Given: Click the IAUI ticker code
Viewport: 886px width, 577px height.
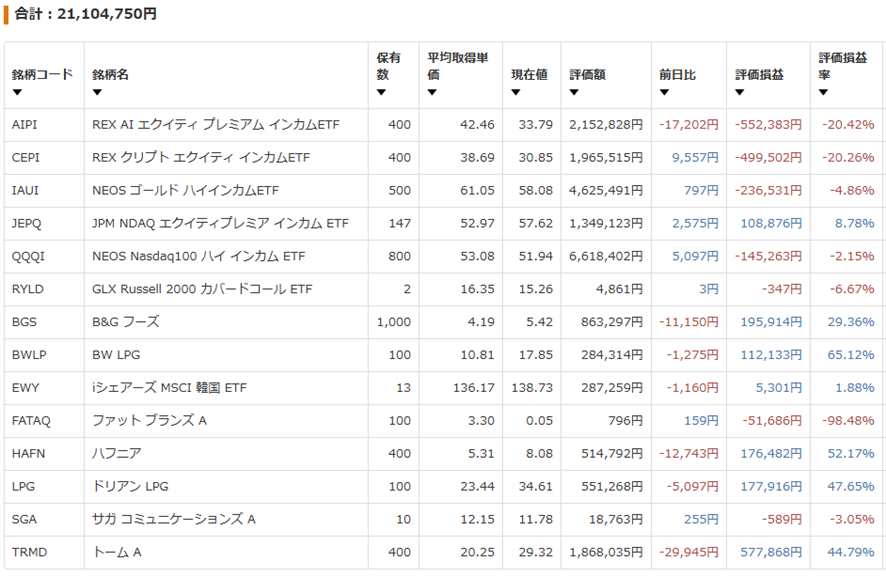Looking at the screenshot, I should click(25, 190).
